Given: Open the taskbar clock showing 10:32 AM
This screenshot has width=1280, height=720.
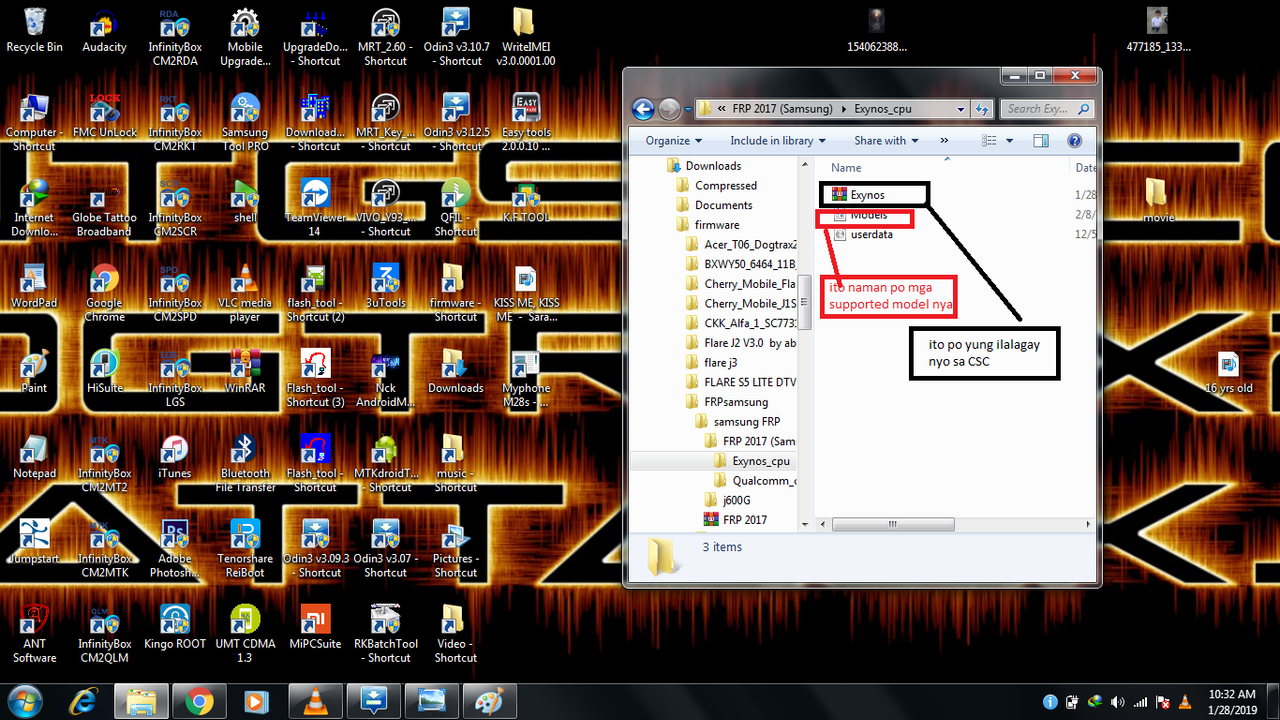Looking at the screenshot, I should pos(1232,700).
